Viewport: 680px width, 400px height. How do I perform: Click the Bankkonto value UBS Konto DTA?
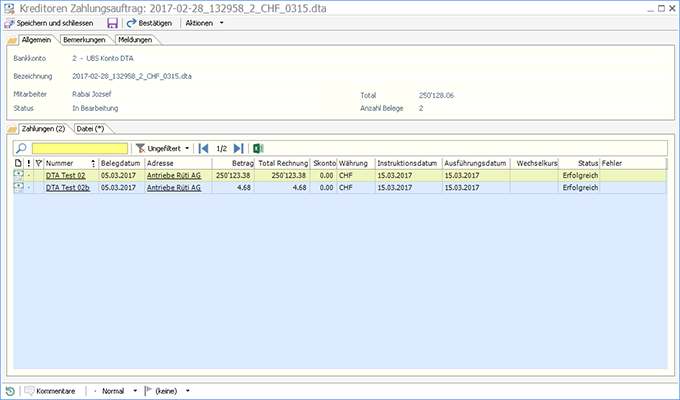click(x=103, y=58)
